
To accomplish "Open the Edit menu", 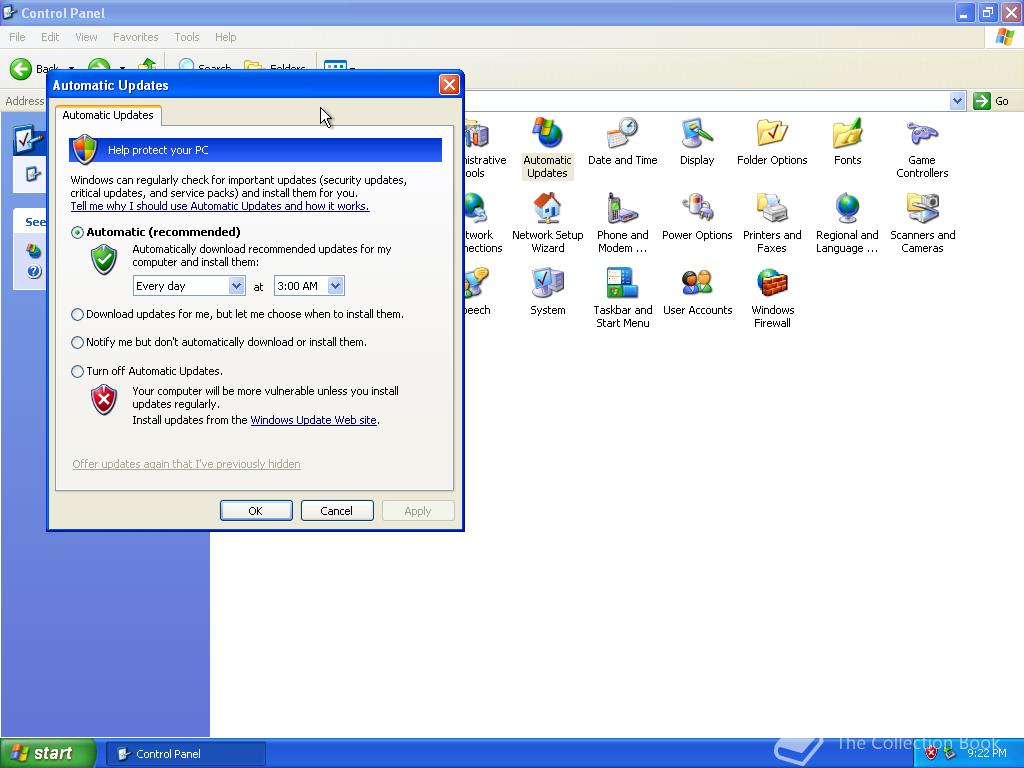I will (x=50, y=37).
